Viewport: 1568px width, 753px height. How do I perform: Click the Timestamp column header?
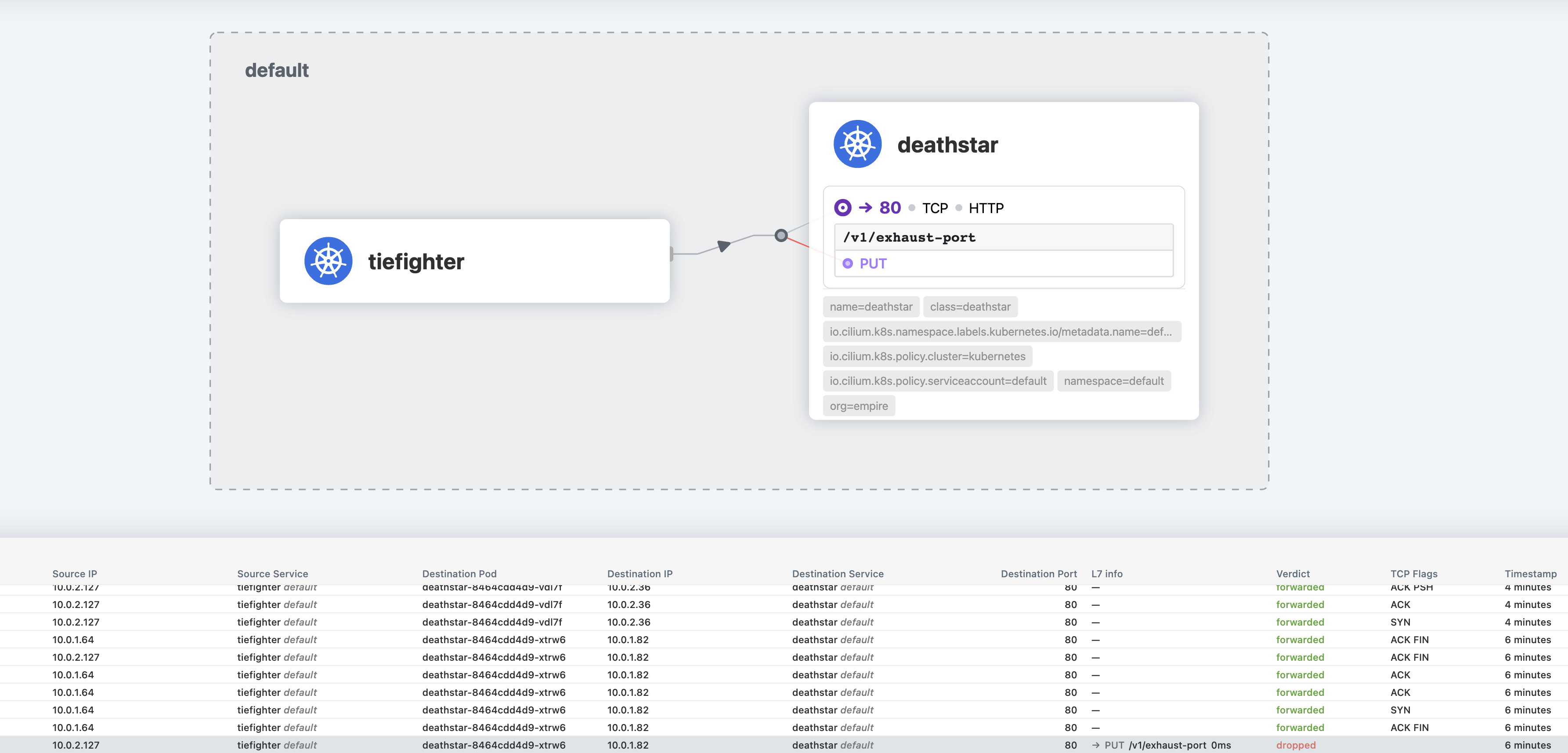(x=1530, y=573)
